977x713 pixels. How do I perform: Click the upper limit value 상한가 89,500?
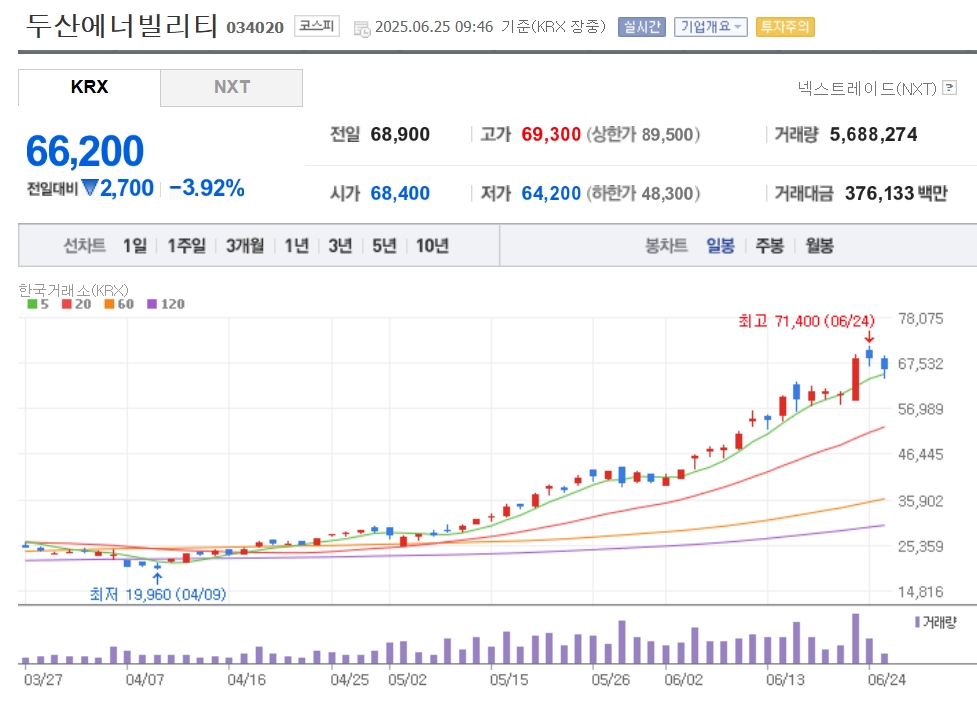643,135
